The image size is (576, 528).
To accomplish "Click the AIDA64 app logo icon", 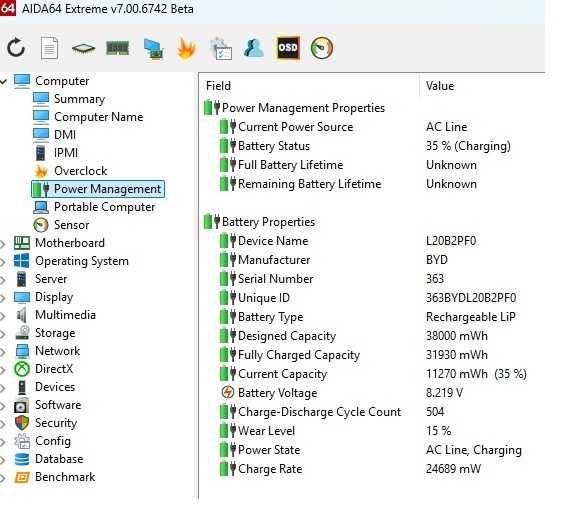I will 7,8.
